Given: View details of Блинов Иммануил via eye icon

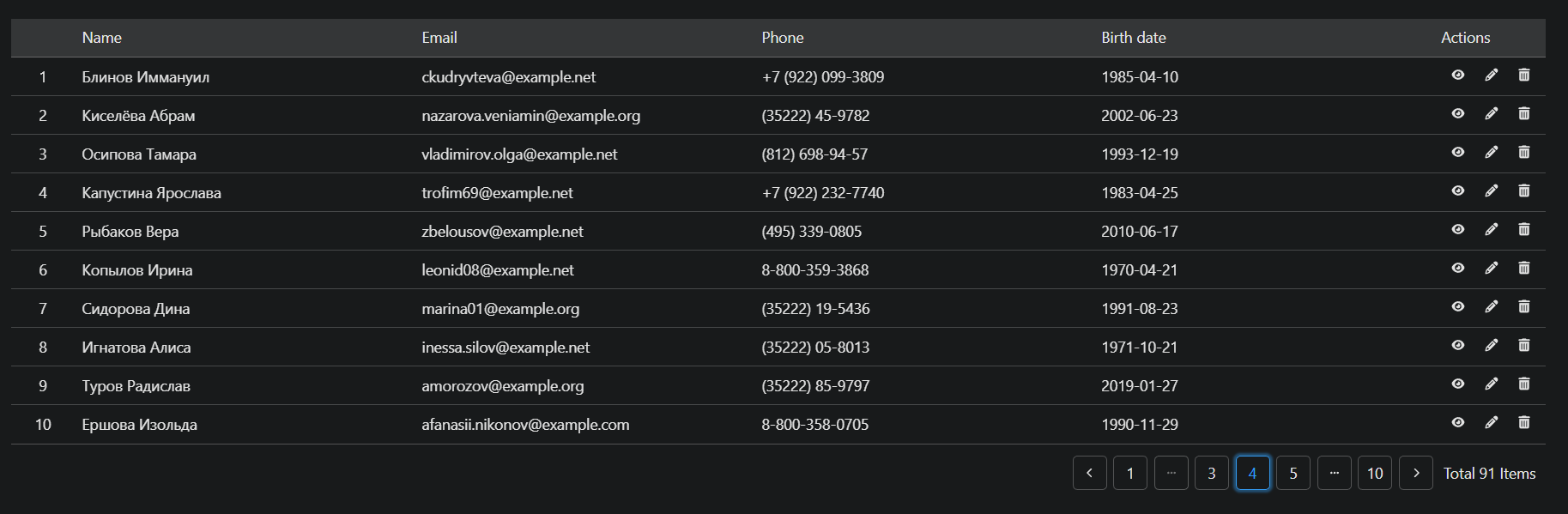Looking at the screenshot, I should click(x=1457, y=75).
